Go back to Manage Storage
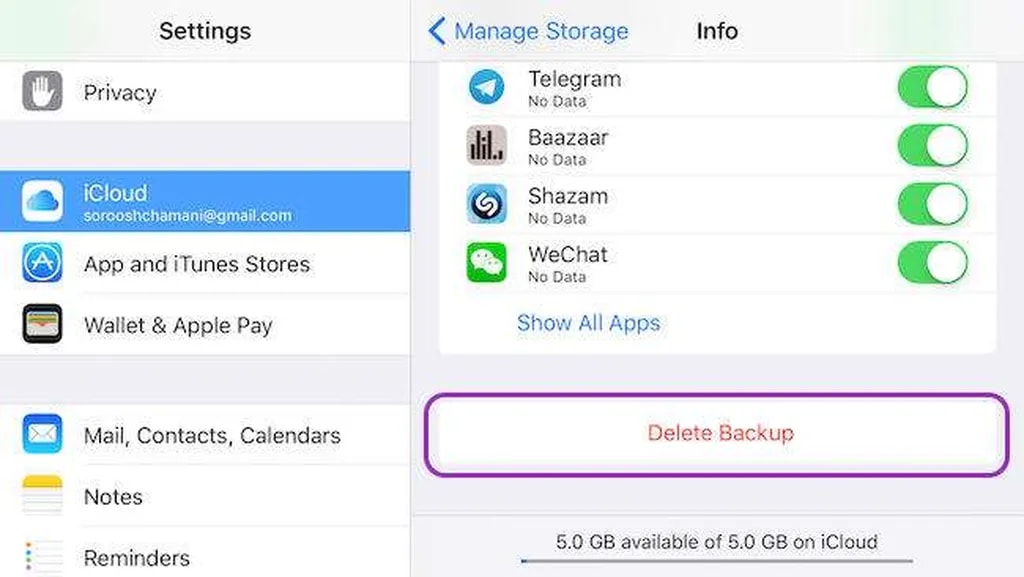 (x=529, y=31)
